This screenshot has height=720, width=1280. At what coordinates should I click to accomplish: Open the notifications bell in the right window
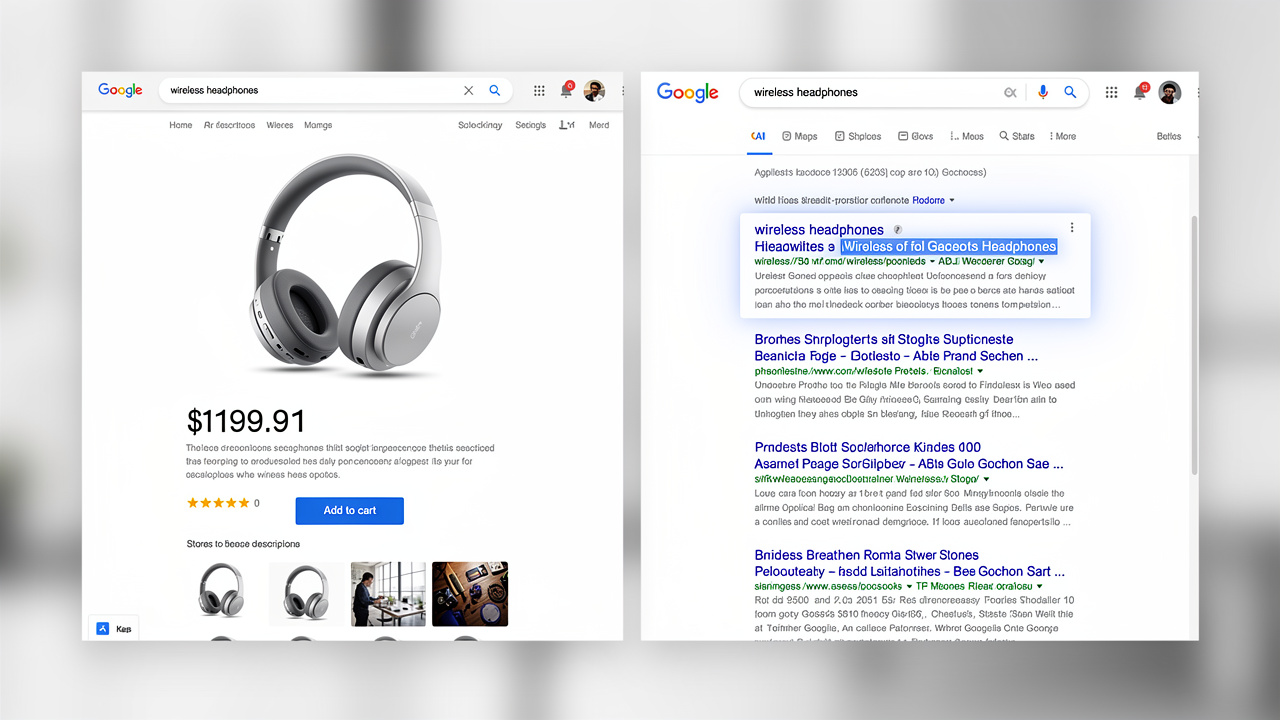pyautogui.click(x=1140, y=92)
